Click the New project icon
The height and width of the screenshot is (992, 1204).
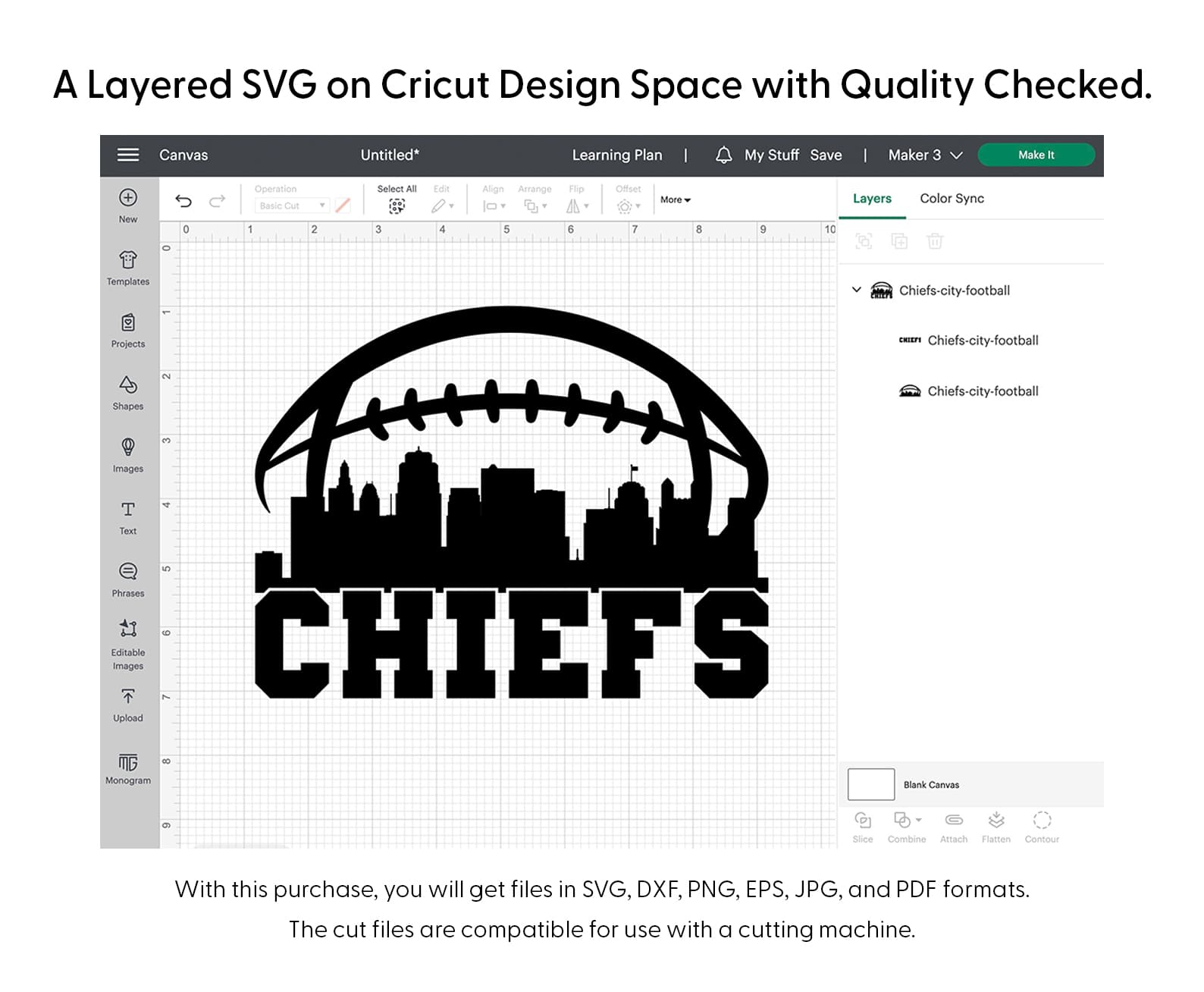click(x=128, y=198)
